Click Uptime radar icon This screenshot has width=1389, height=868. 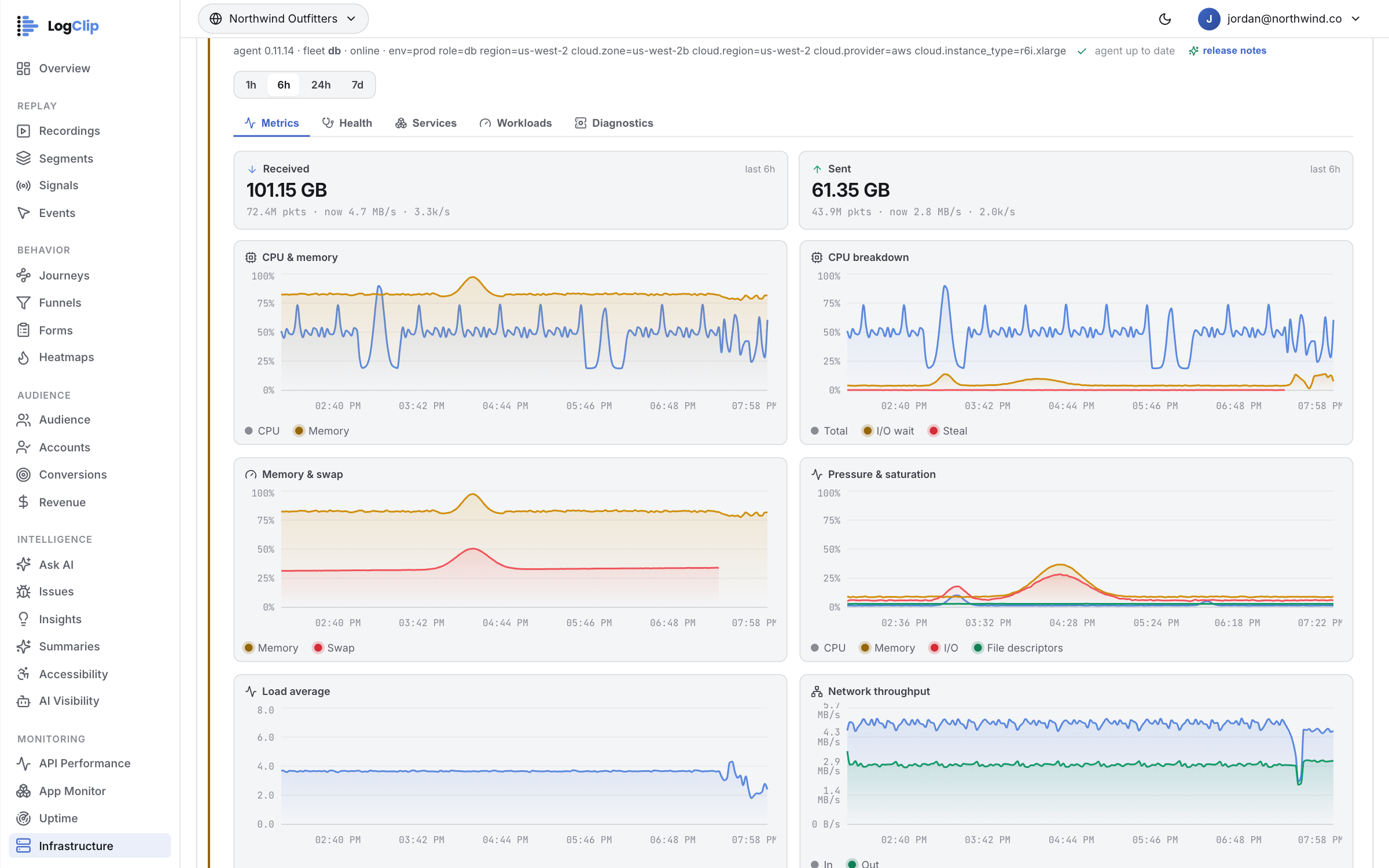[23, 818]
